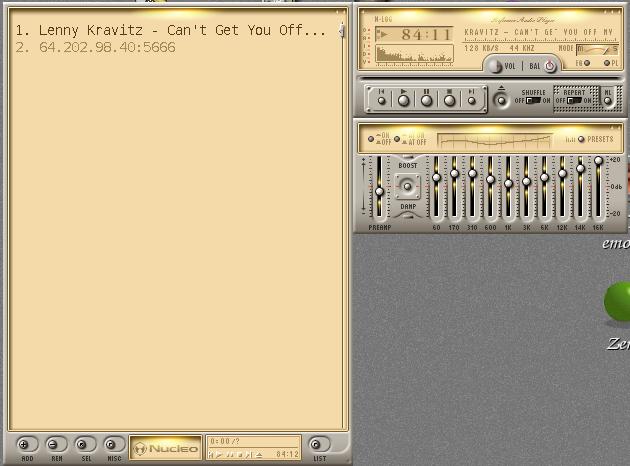Click the Next track knob
Viewport: 630px width, 466px height.
click(x=472, y=101)
